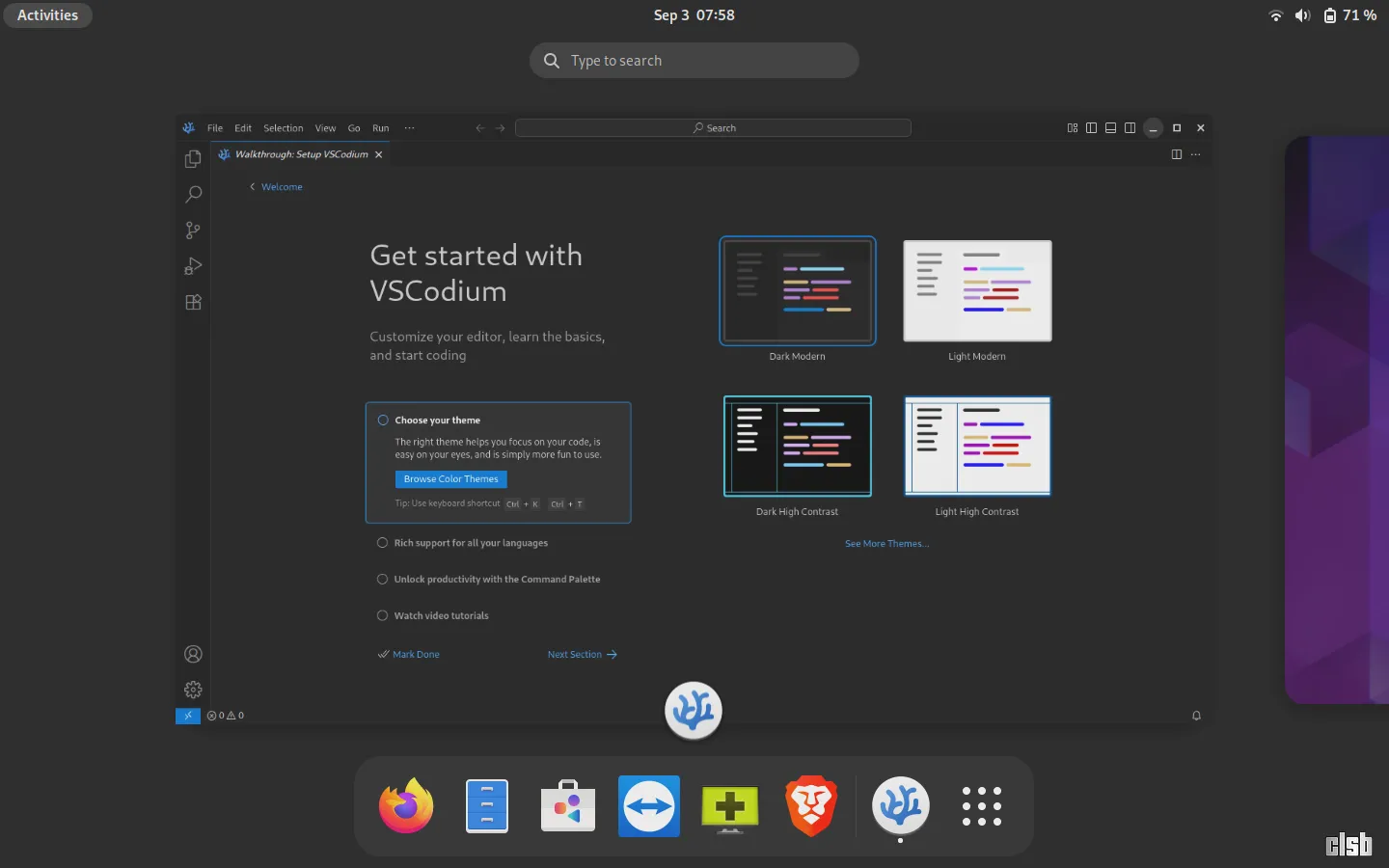Switch to Walkthrough: Setup VSCodium tab

301,154
